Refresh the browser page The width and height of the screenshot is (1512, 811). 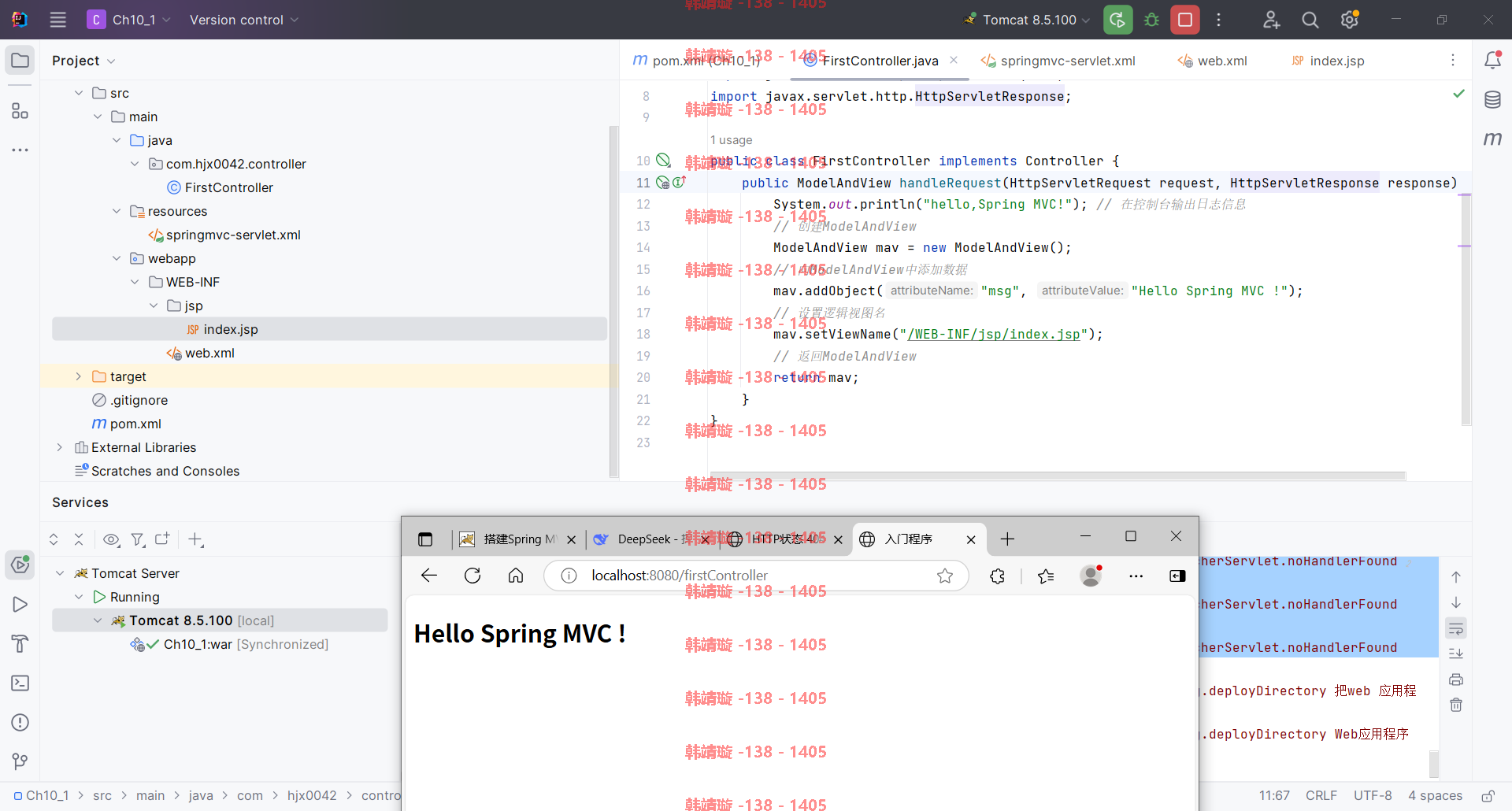(472, 576)
